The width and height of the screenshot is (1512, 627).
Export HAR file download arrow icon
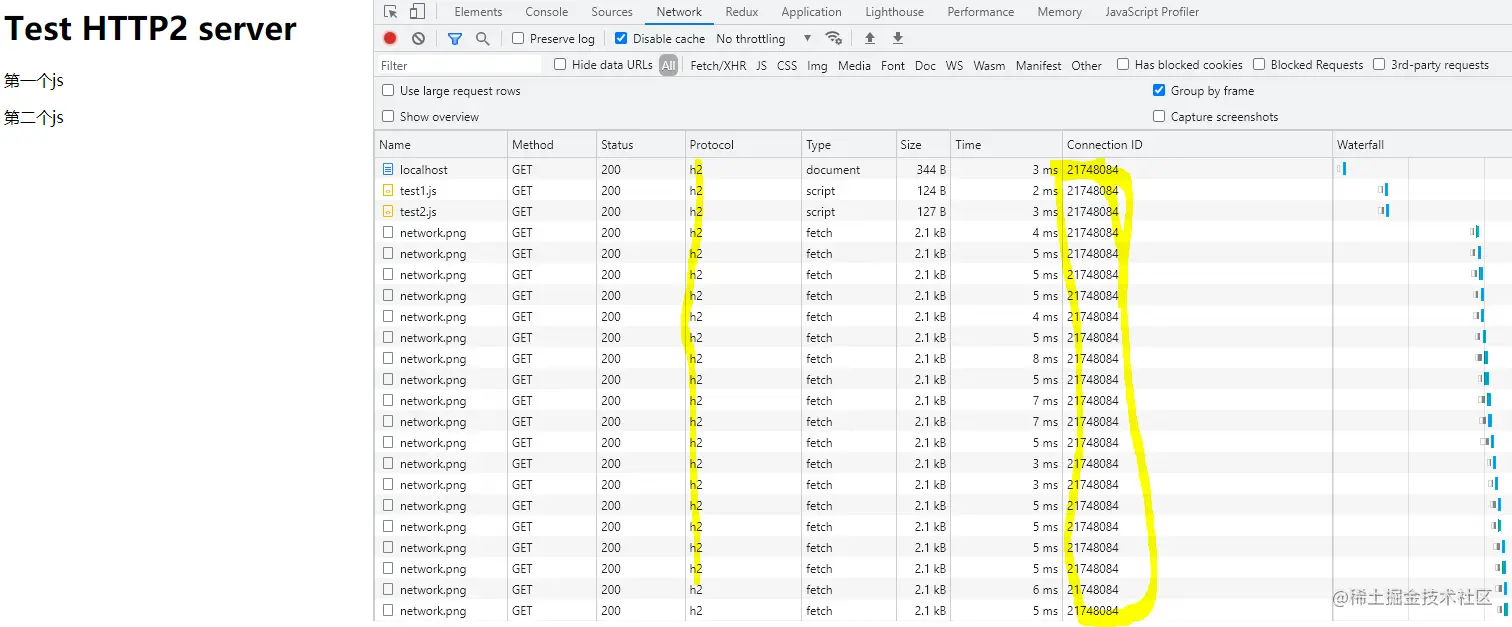pos(898,38)
